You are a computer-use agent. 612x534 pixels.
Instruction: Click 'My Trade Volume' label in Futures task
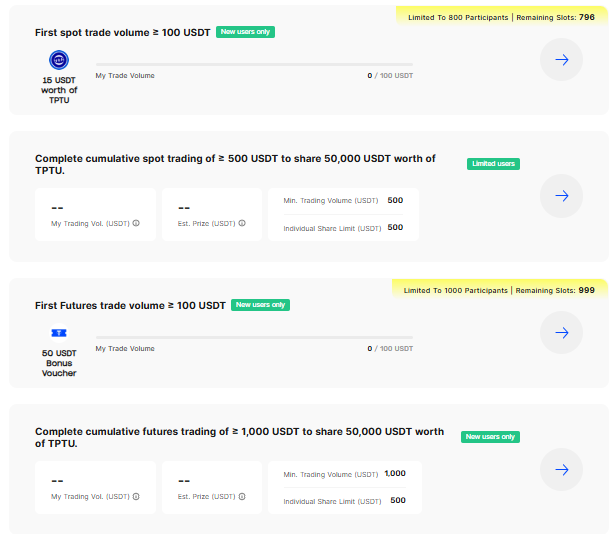tap(125, 349)
